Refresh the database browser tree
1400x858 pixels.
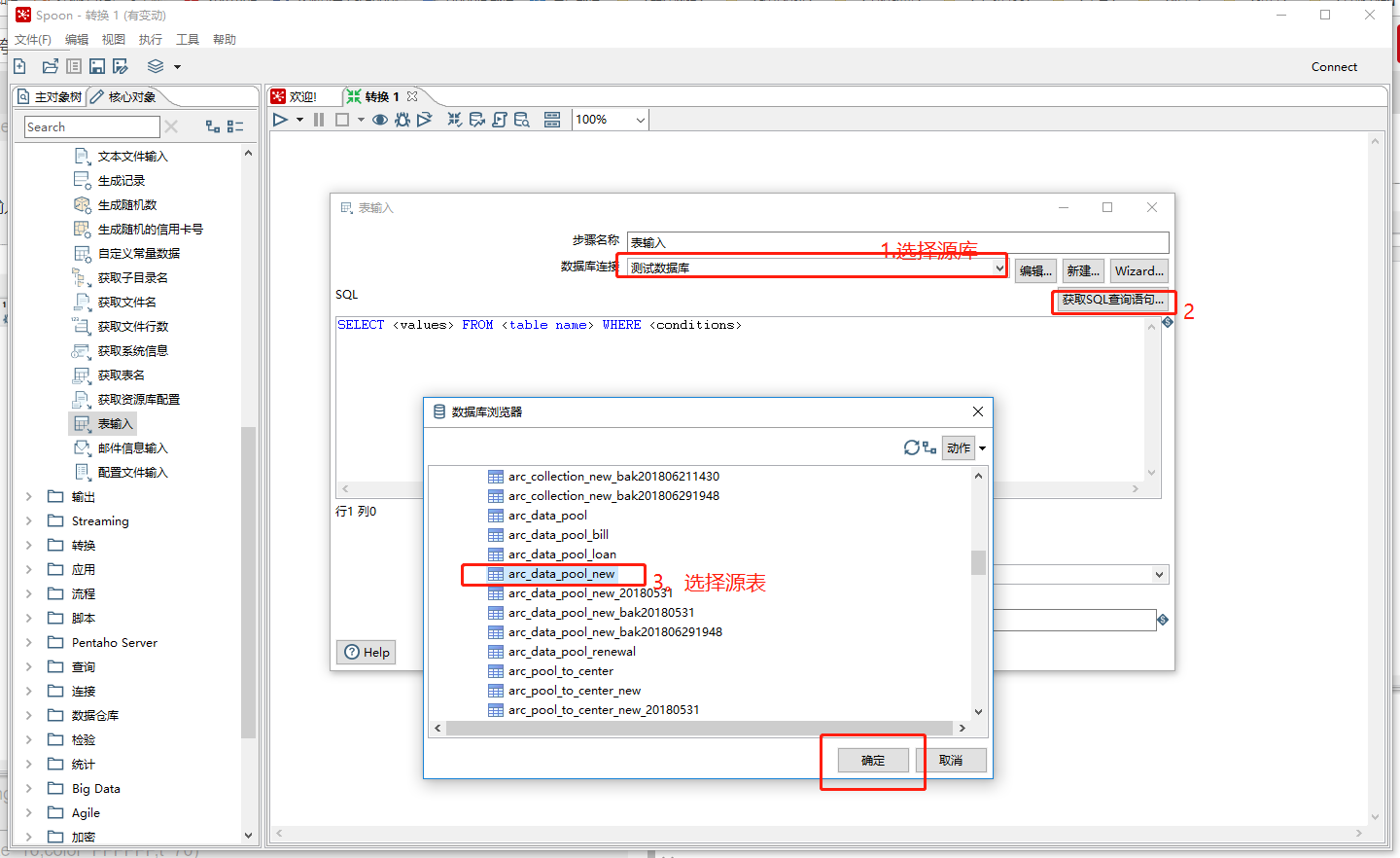(x=911, y=447)
